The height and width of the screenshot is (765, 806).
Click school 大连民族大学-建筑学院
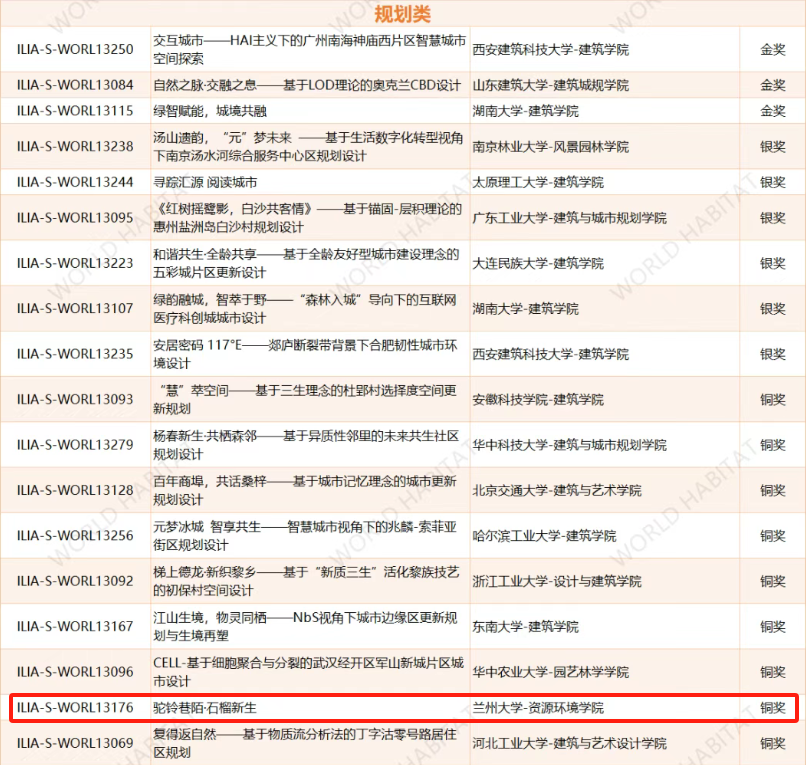coord(538,263)
